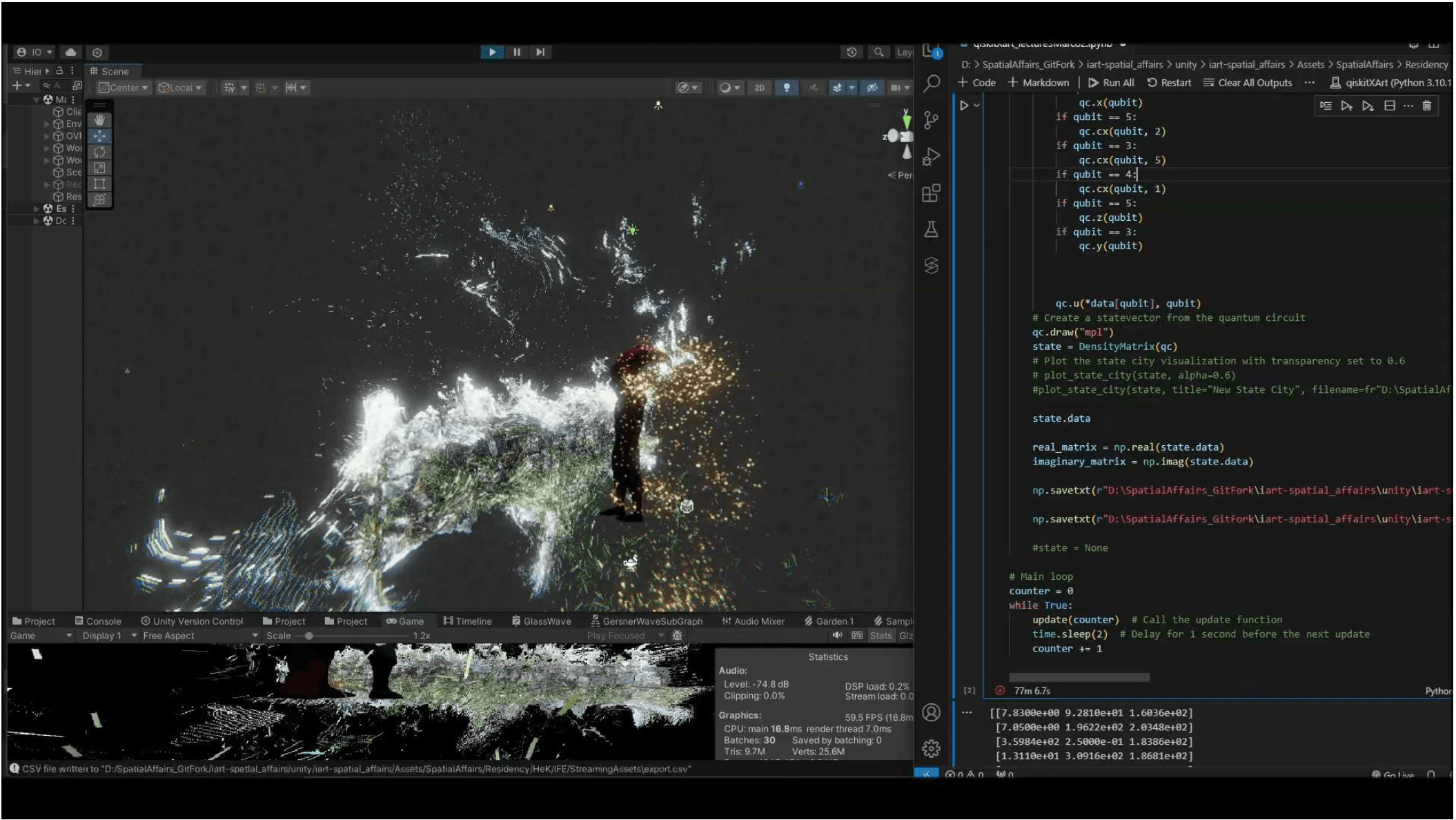The height and width of the screenshot is (820, 1456).
Task: Execute cell and below icon
Action: 1368,106
